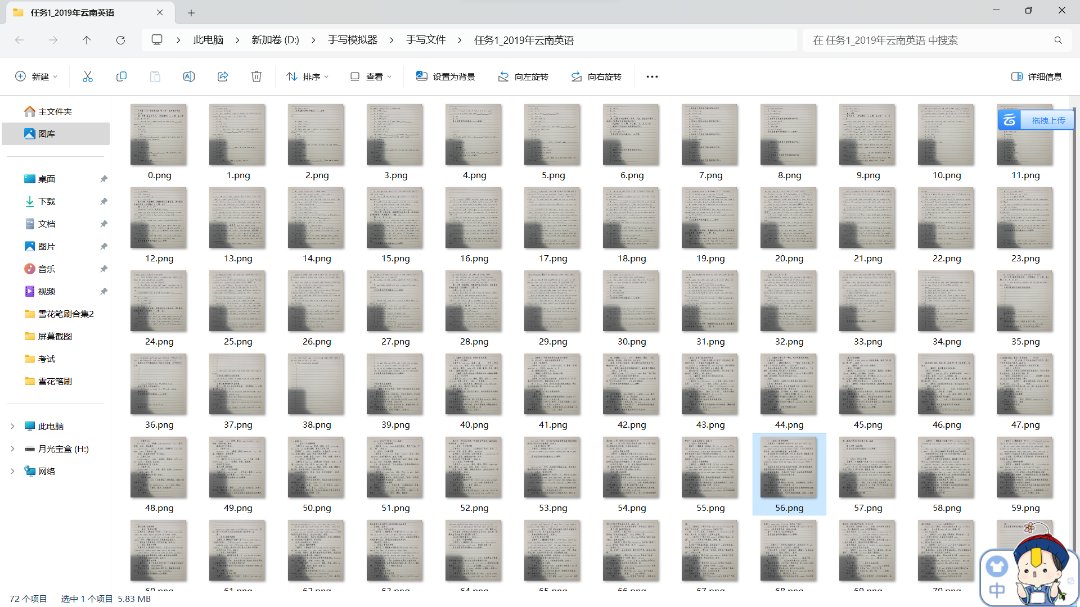Expand the 月光宝盒 (H:) drive node
The height and width of the screenshot is (607, 1080).
click(x=12, y=449)
